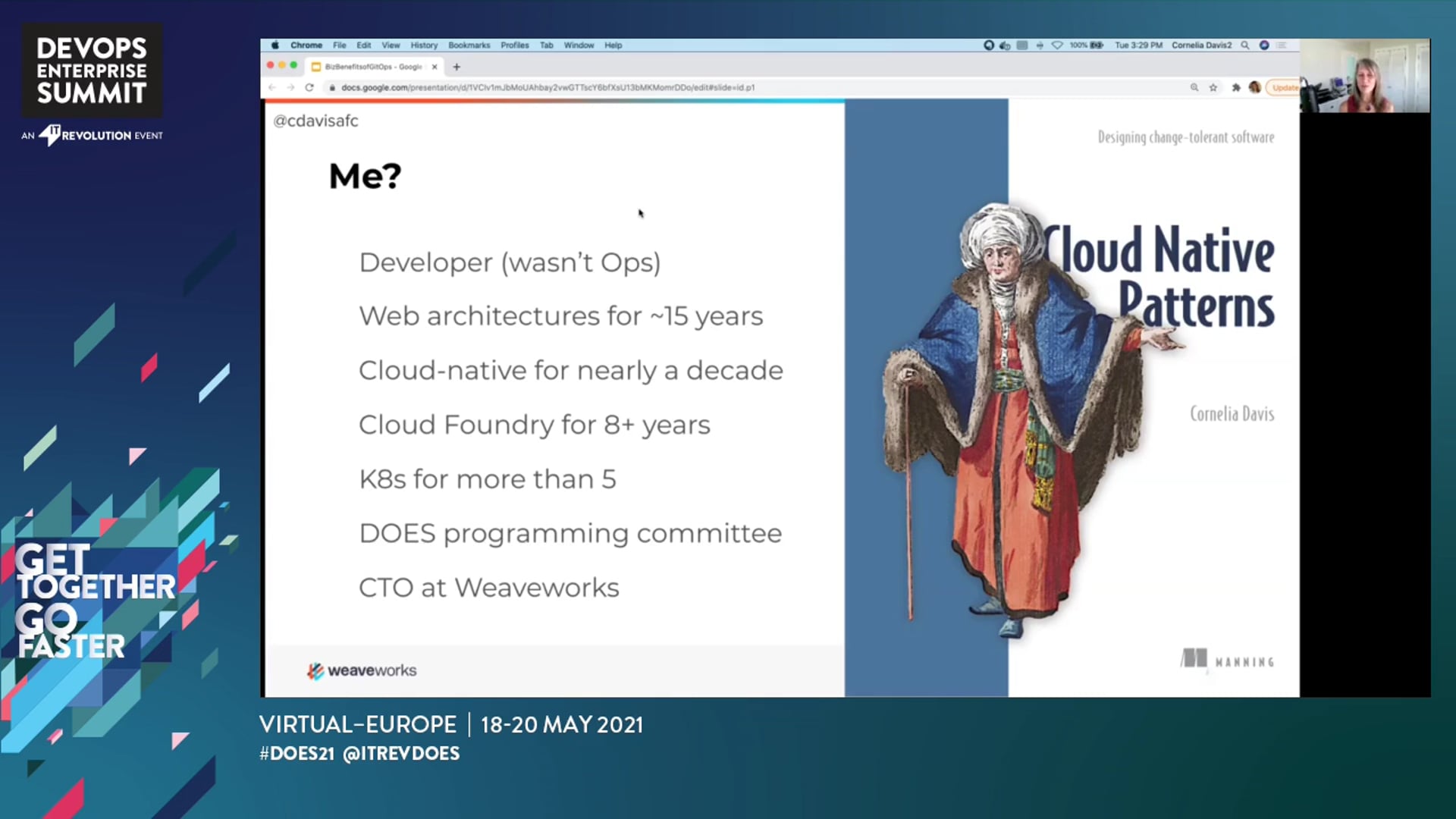Open the Bookmarks menu

click(469, 45)
